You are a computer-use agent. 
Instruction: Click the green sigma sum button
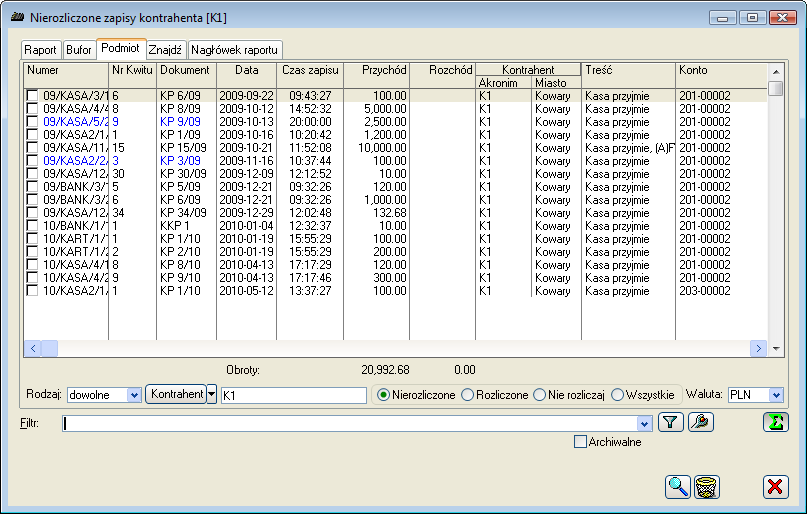776,422
